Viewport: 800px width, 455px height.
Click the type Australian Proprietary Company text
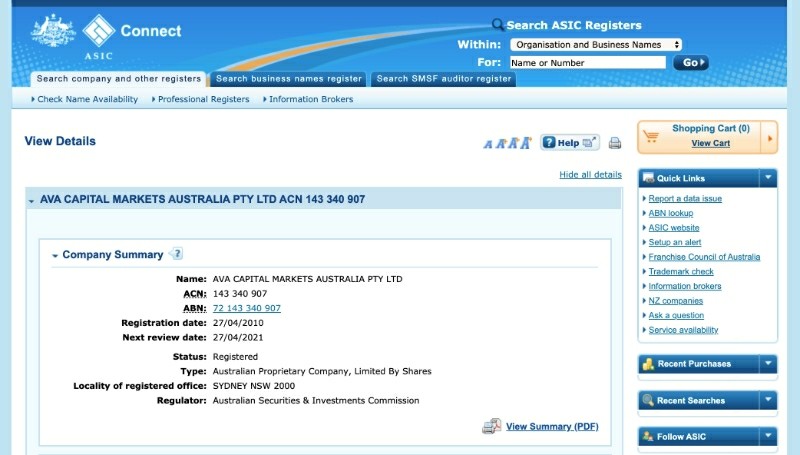(x=322, y=371)
